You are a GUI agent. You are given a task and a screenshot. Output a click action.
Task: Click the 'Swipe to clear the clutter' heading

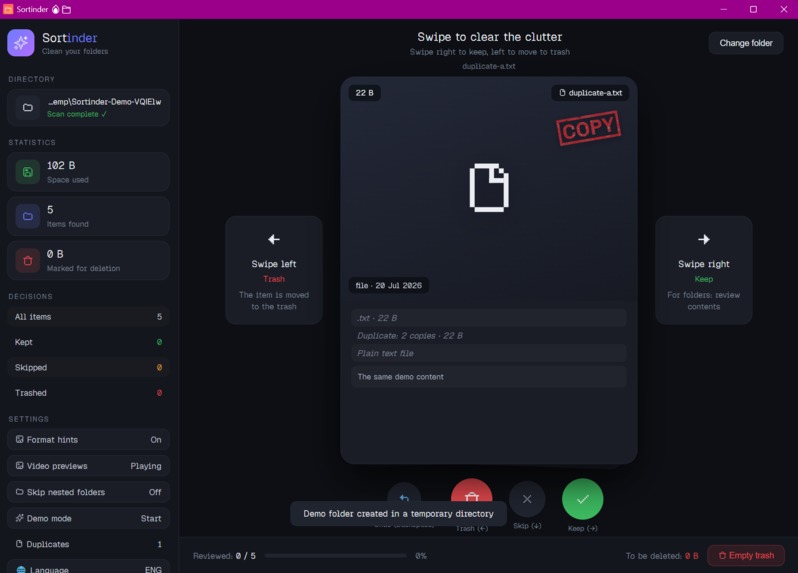click(490, 37)
